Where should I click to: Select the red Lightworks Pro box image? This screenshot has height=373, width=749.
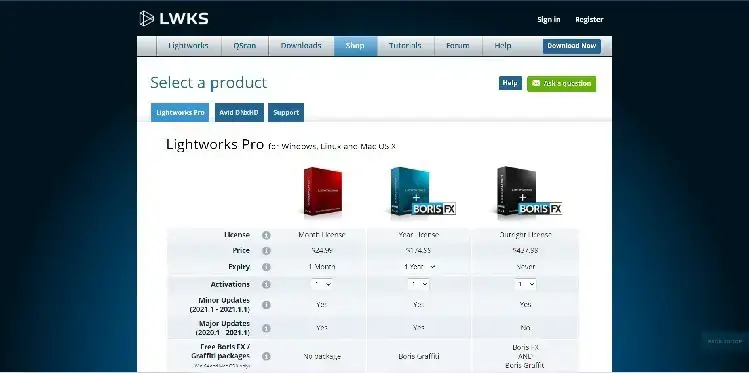click(323, 191)
